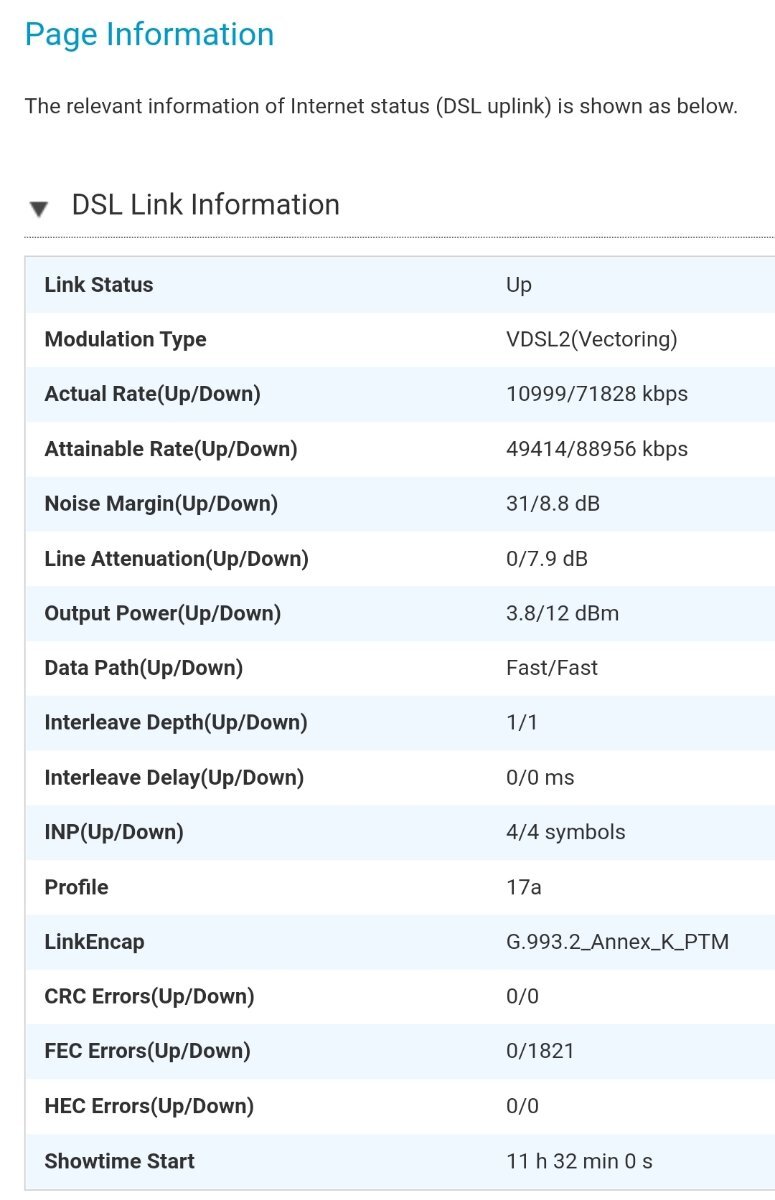Collapse the DSL Link Information section
775x1200 pixels.
tap(38, 208)
